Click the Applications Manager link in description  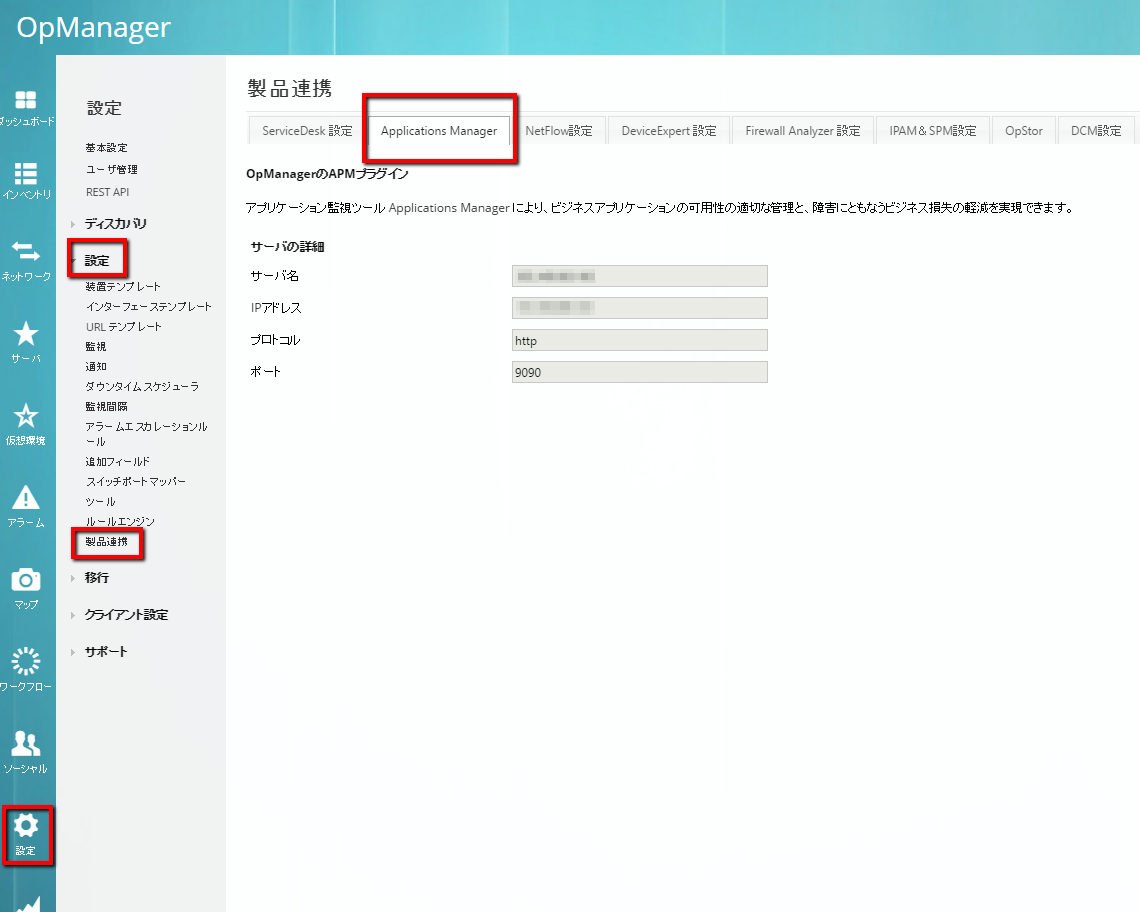(x=449, y=208)
